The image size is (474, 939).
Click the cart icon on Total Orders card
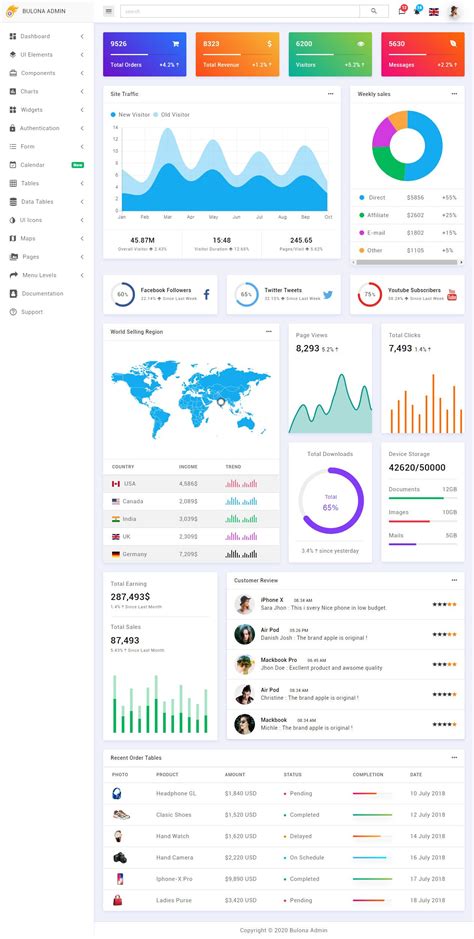(x=175, y=44)
